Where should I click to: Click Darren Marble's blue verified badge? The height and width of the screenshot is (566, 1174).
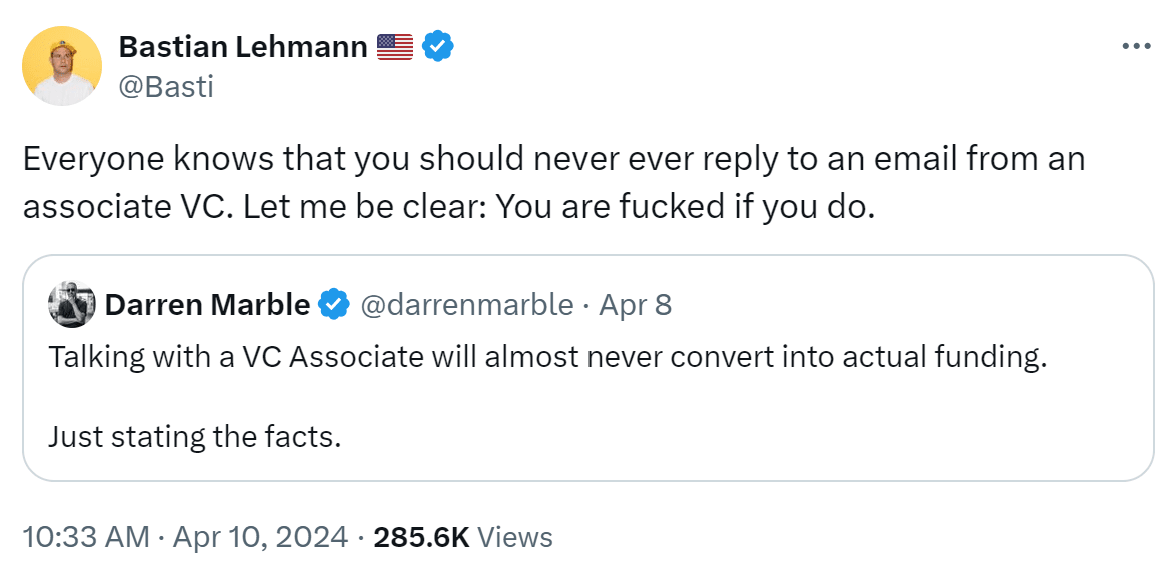click(x=333, y=305)
